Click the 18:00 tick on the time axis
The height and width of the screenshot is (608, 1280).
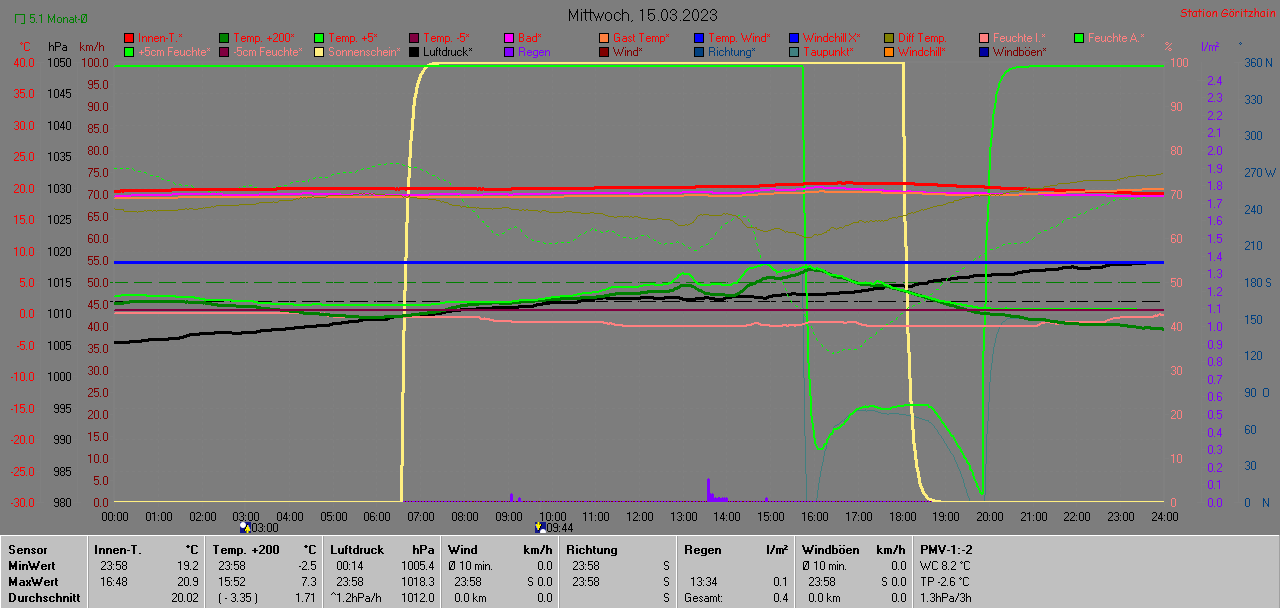(902, 516)
